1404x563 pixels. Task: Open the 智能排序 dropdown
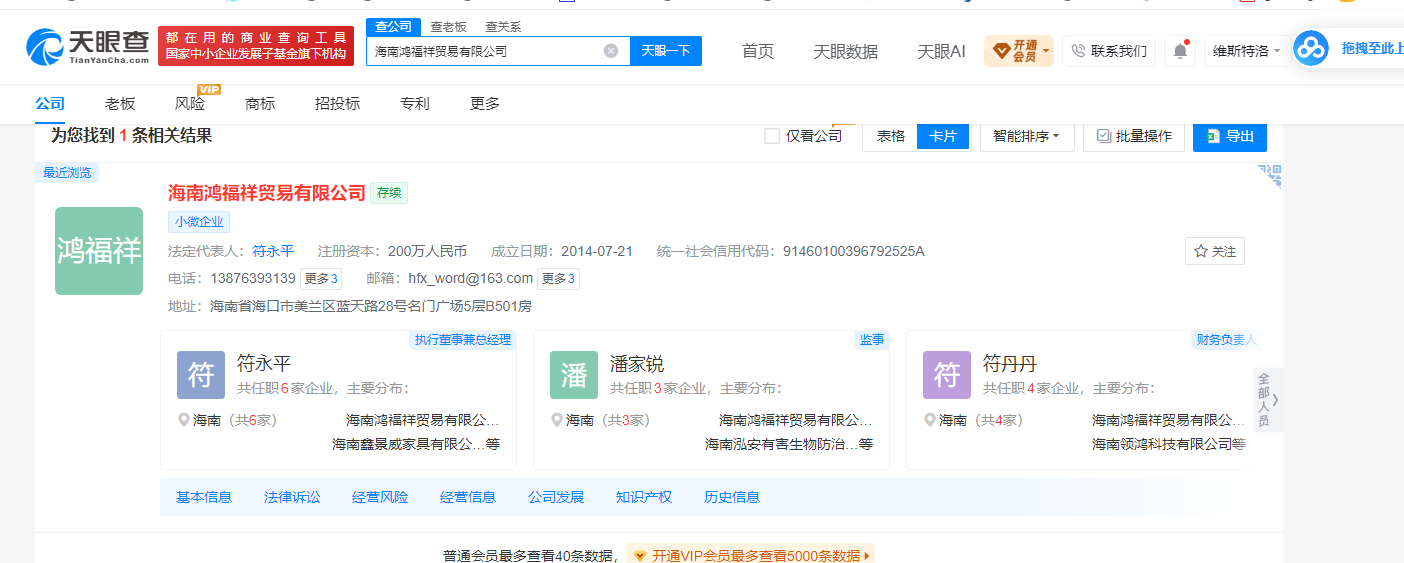tap(1027, 136)
